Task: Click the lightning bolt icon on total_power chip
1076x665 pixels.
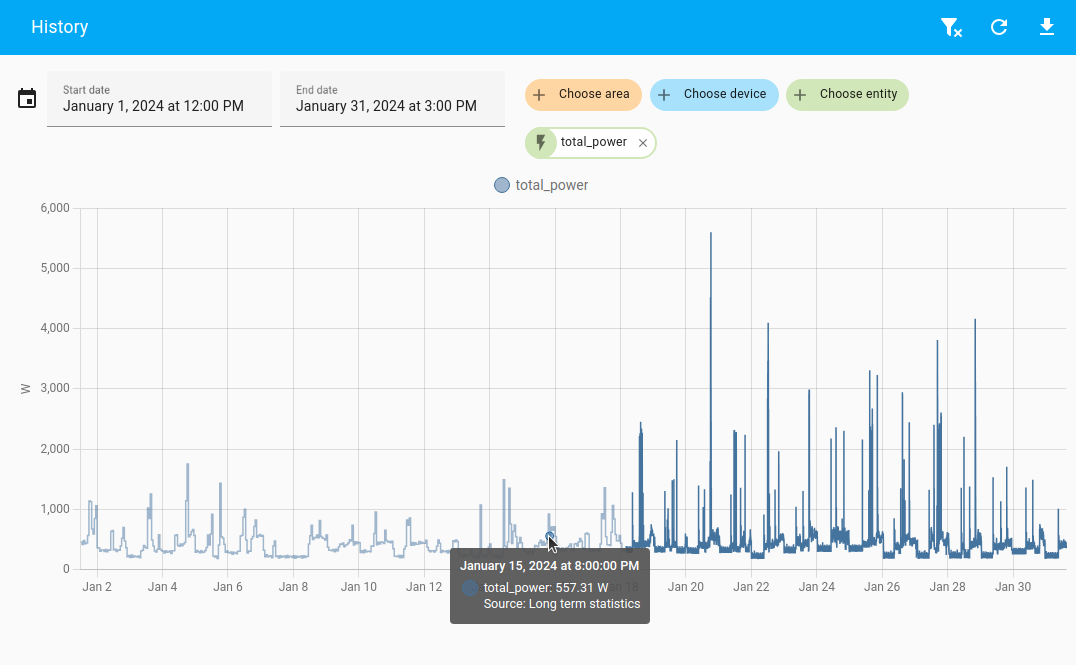Action: pyautogui.click(x=541, y=143)
